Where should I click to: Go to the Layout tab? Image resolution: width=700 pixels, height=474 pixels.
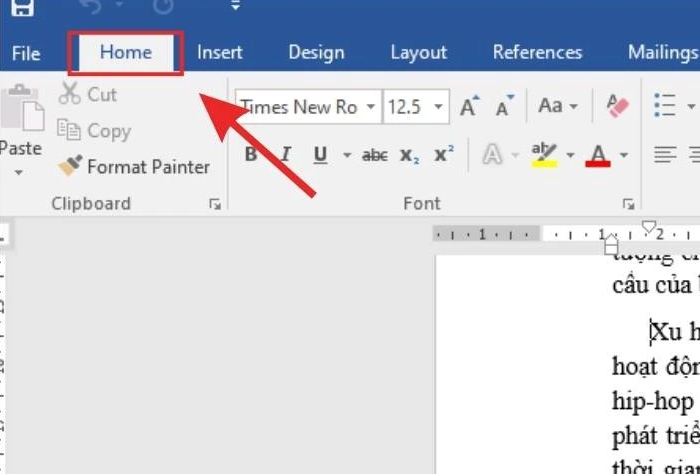[418, 53]
